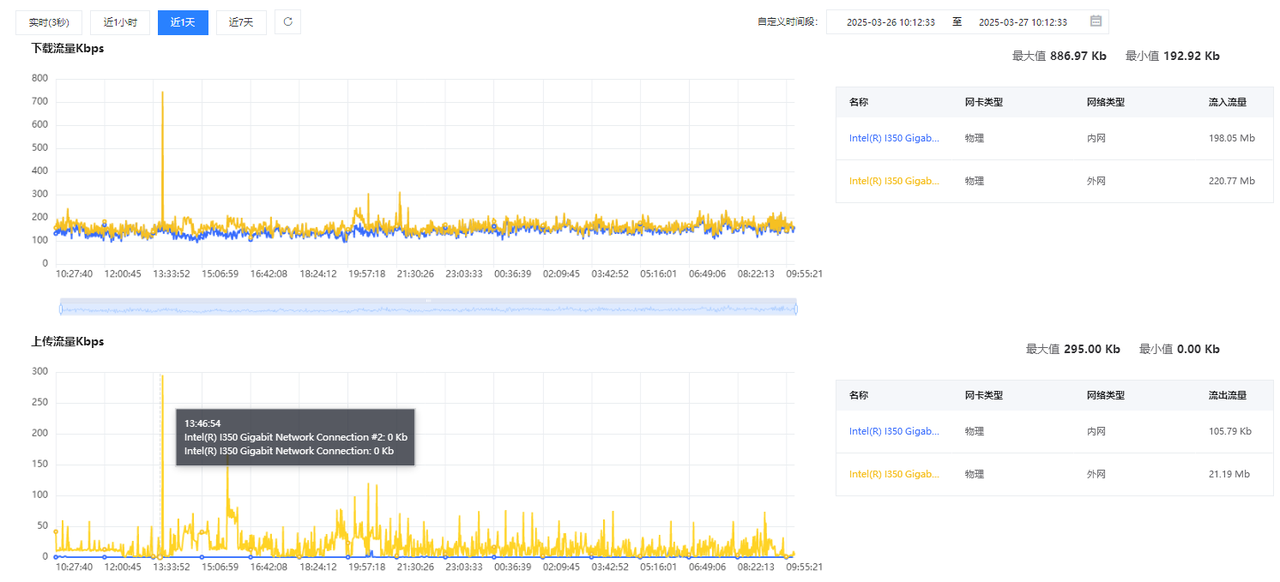Click the refresh icon beside 近7天
The height and width of the screenshot is (582, 1280).
tap(287, 22)
